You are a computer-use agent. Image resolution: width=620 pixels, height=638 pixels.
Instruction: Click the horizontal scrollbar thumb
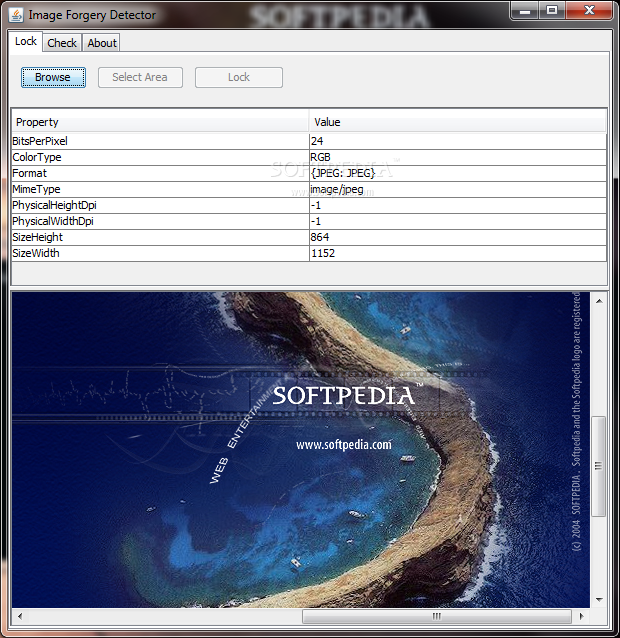tap(437, 616)
